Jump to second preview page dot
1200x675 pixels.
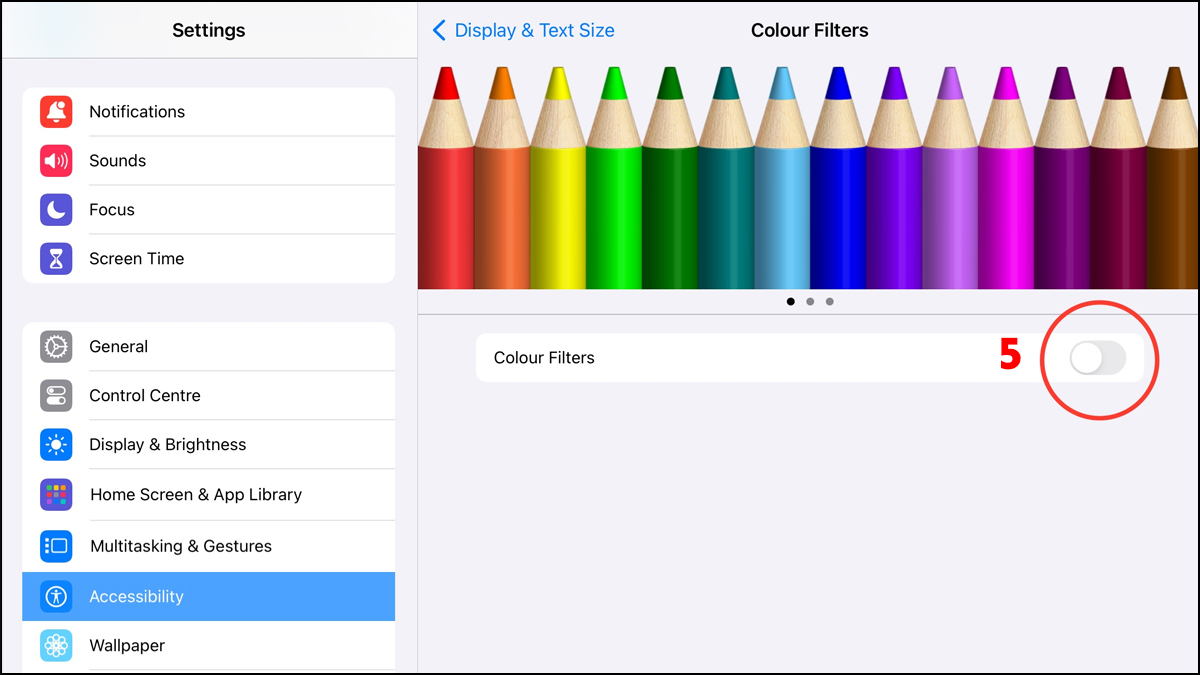pos(810,301)
